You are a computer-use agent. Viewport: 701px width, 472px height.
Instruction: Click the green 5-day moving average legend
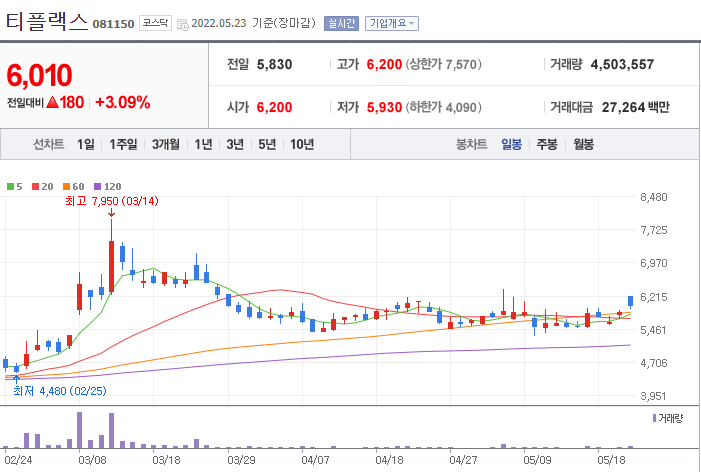pyautogui.click(x=14, y=186)
